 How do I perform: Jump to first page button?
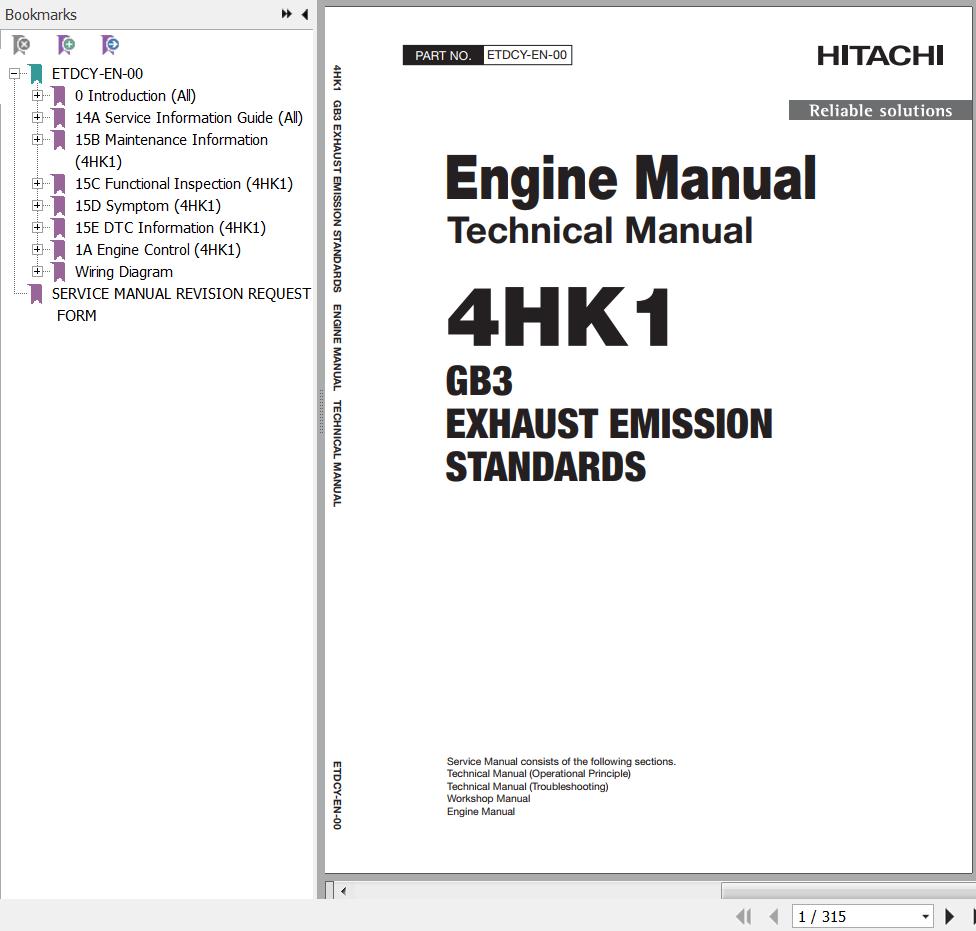click(x=743, y=916)
